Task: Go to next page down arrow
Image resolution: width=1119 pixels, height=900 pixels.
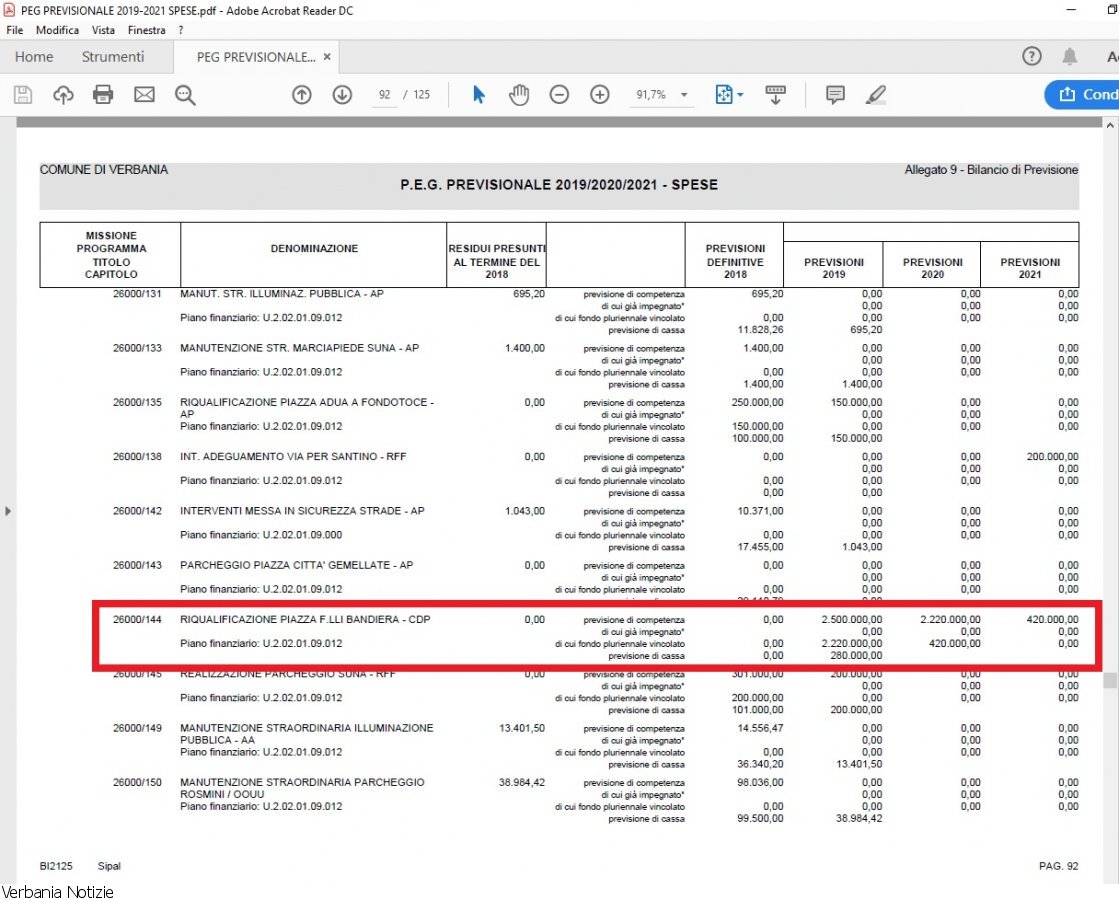Action: click(x=342, y=95)
